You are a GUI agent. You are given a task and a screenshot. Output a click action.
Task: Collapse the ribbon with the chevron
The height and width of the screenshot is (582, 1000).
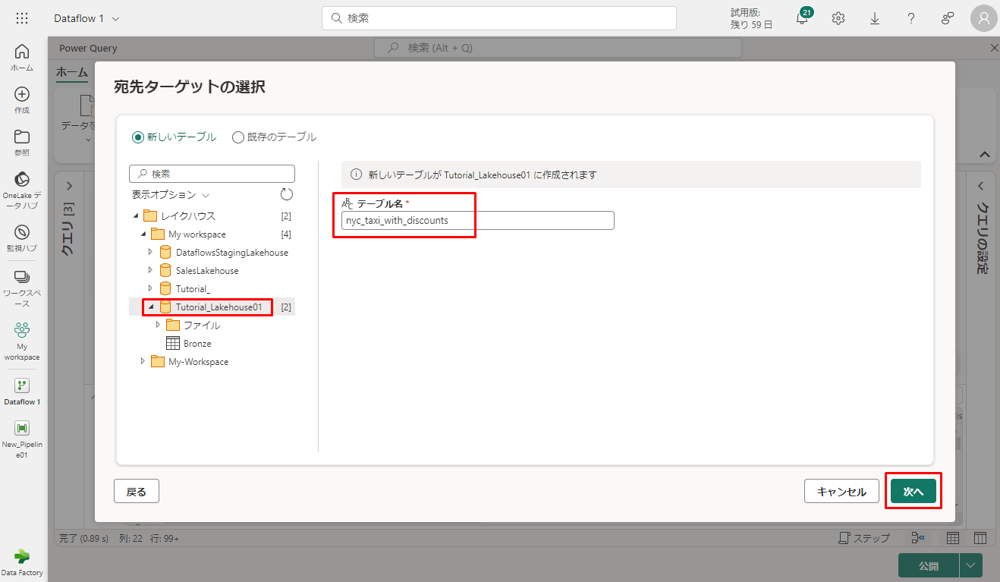click(x=985, y=154)
